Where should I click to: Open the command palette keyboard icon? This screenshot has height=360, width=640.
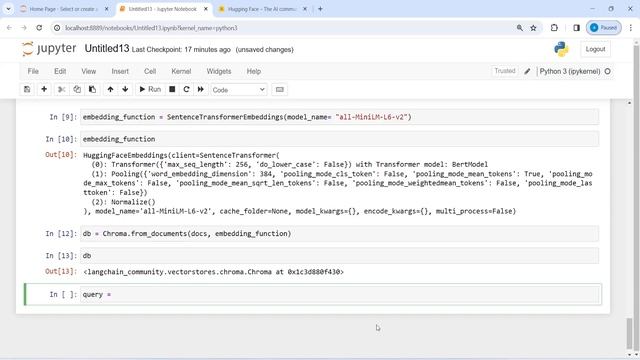pos(280,89)
